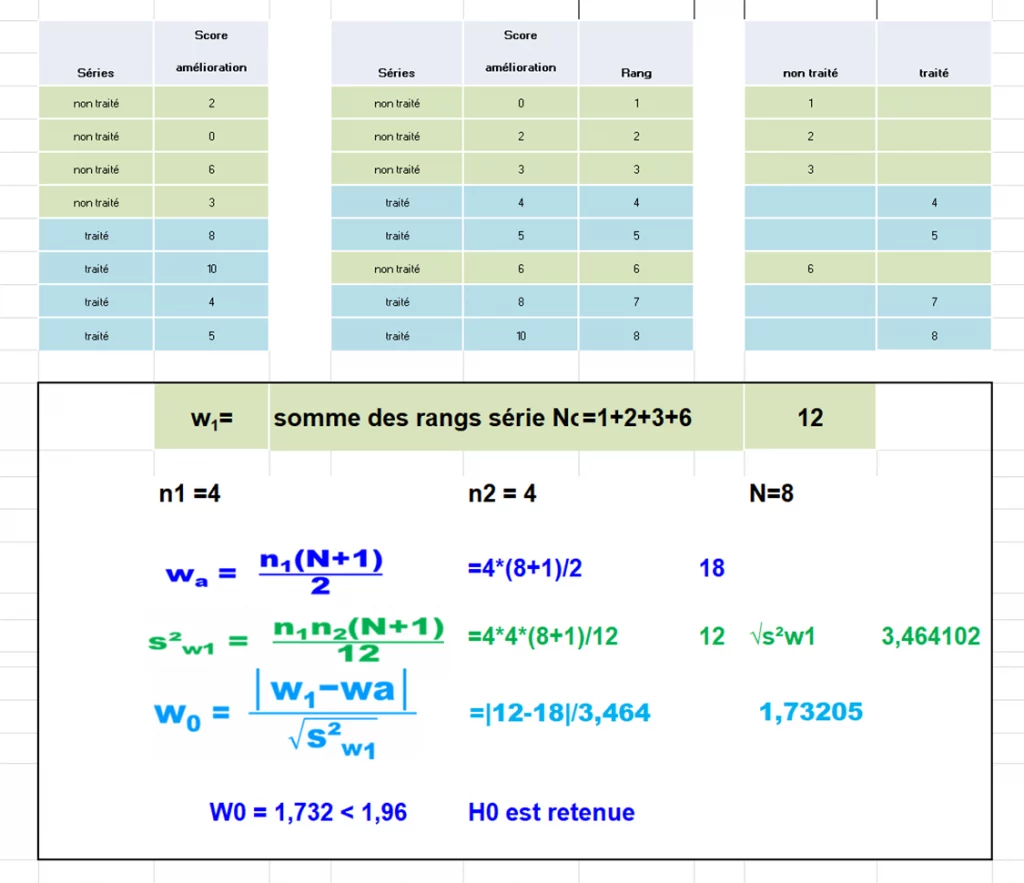Click the light-blue W0 formula image

[x=285, y=714]
